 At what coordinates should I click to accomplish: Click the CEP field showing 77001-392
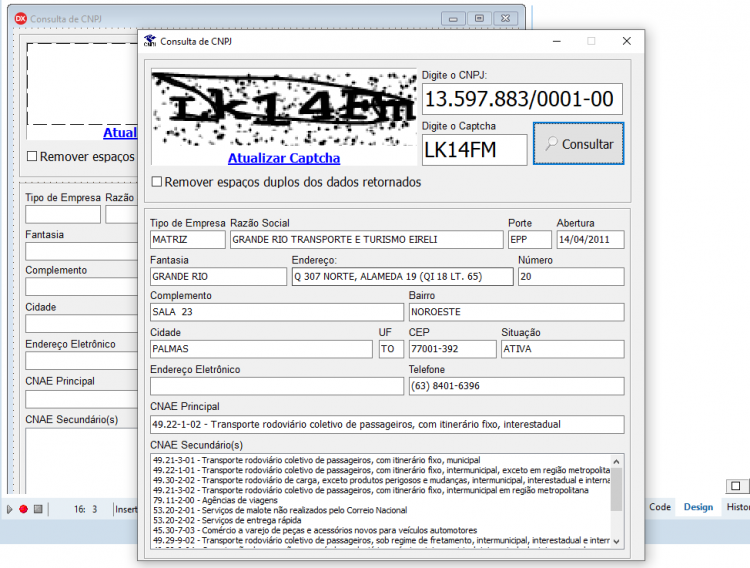coord(452,349)
